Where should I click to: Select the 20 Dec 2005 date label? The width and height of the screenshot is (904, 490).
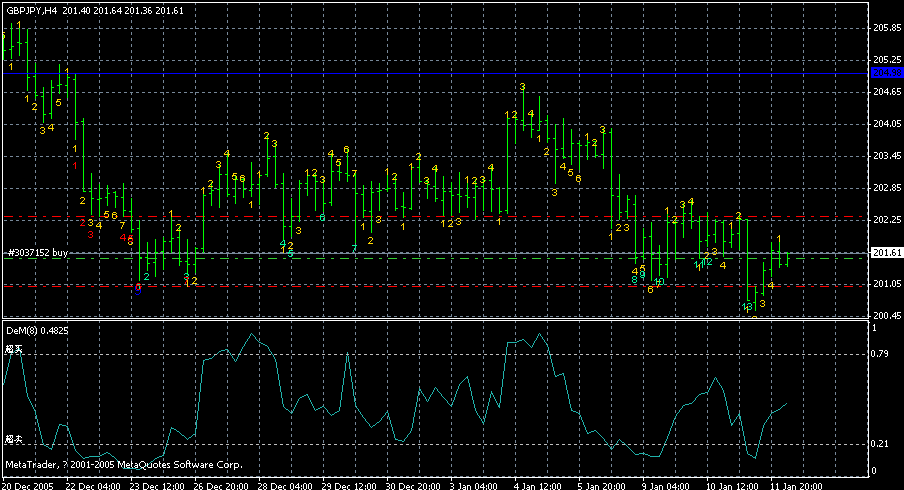28,484
